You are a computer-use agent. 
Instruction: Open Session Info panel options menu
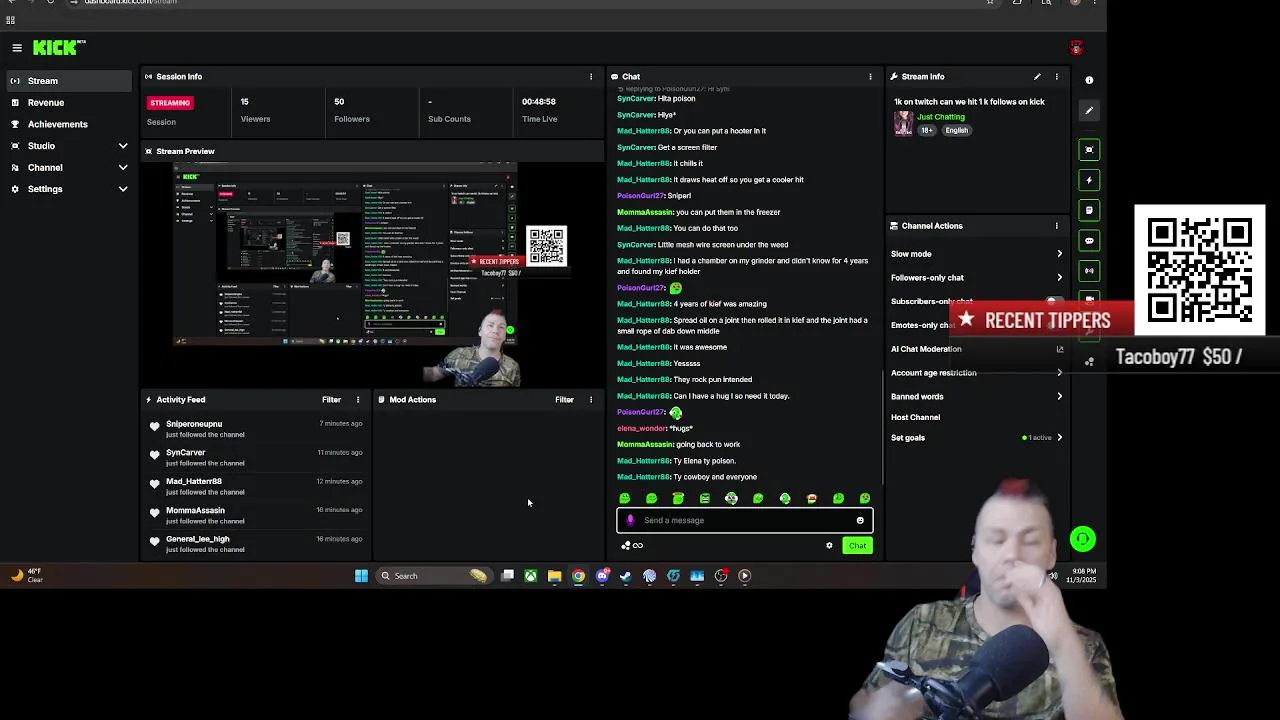591,77
